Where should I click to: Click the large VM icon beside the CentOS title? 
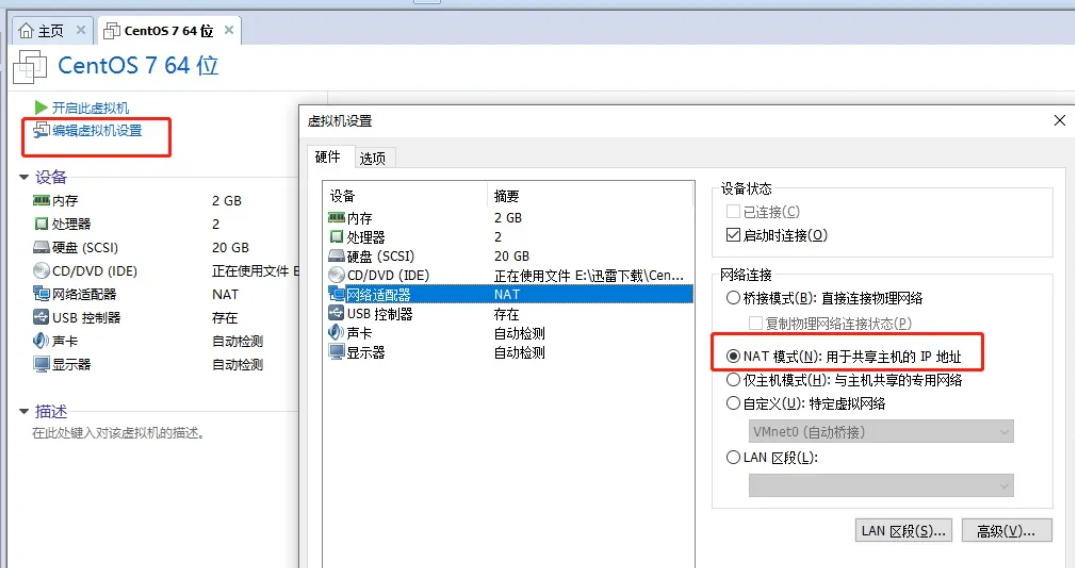coord(29,67)
